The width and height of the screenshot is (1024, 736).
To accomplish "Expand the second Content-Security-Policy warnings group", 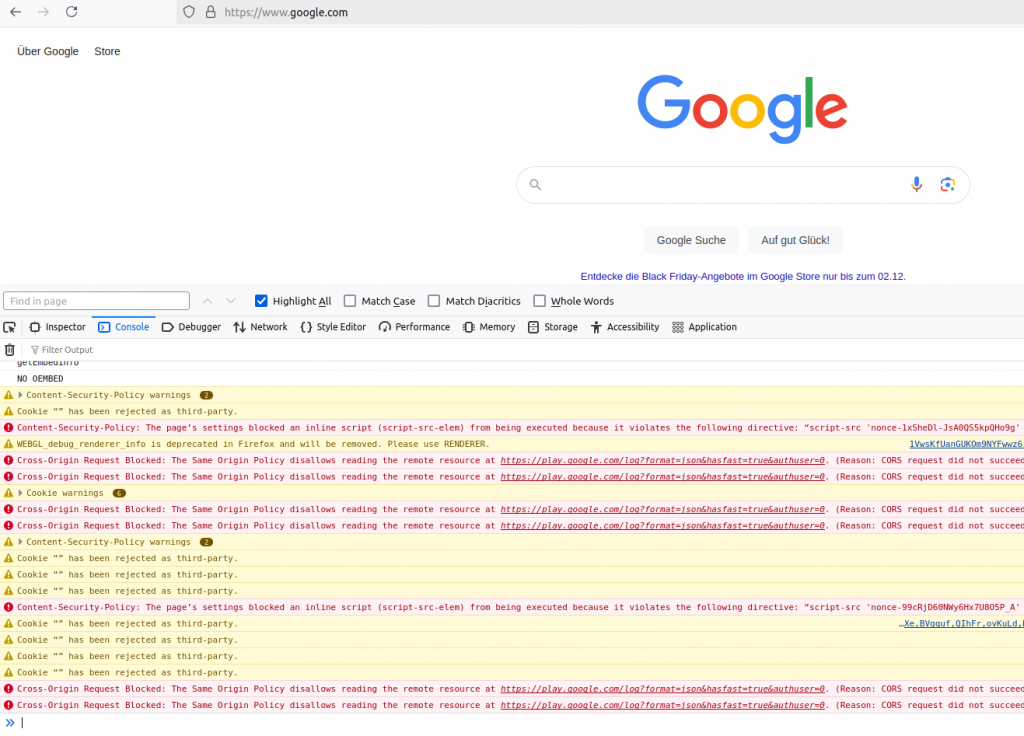I will (x=20, y=542).
